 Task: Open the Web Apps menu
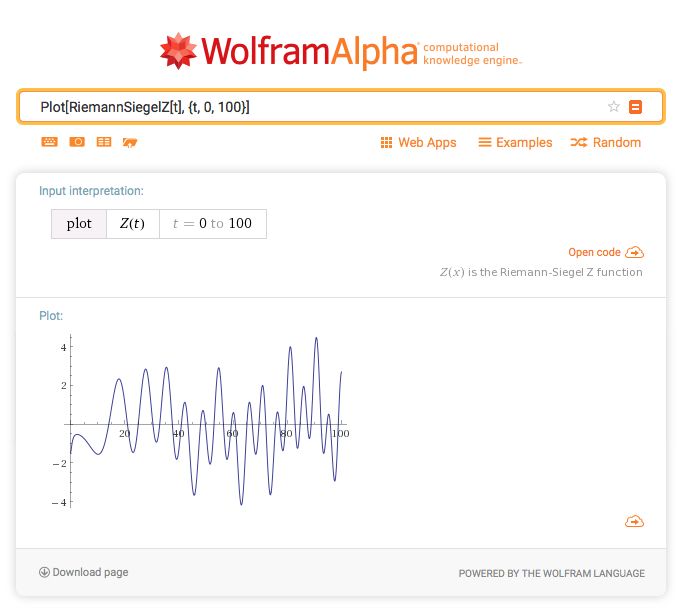pos(418,142)
